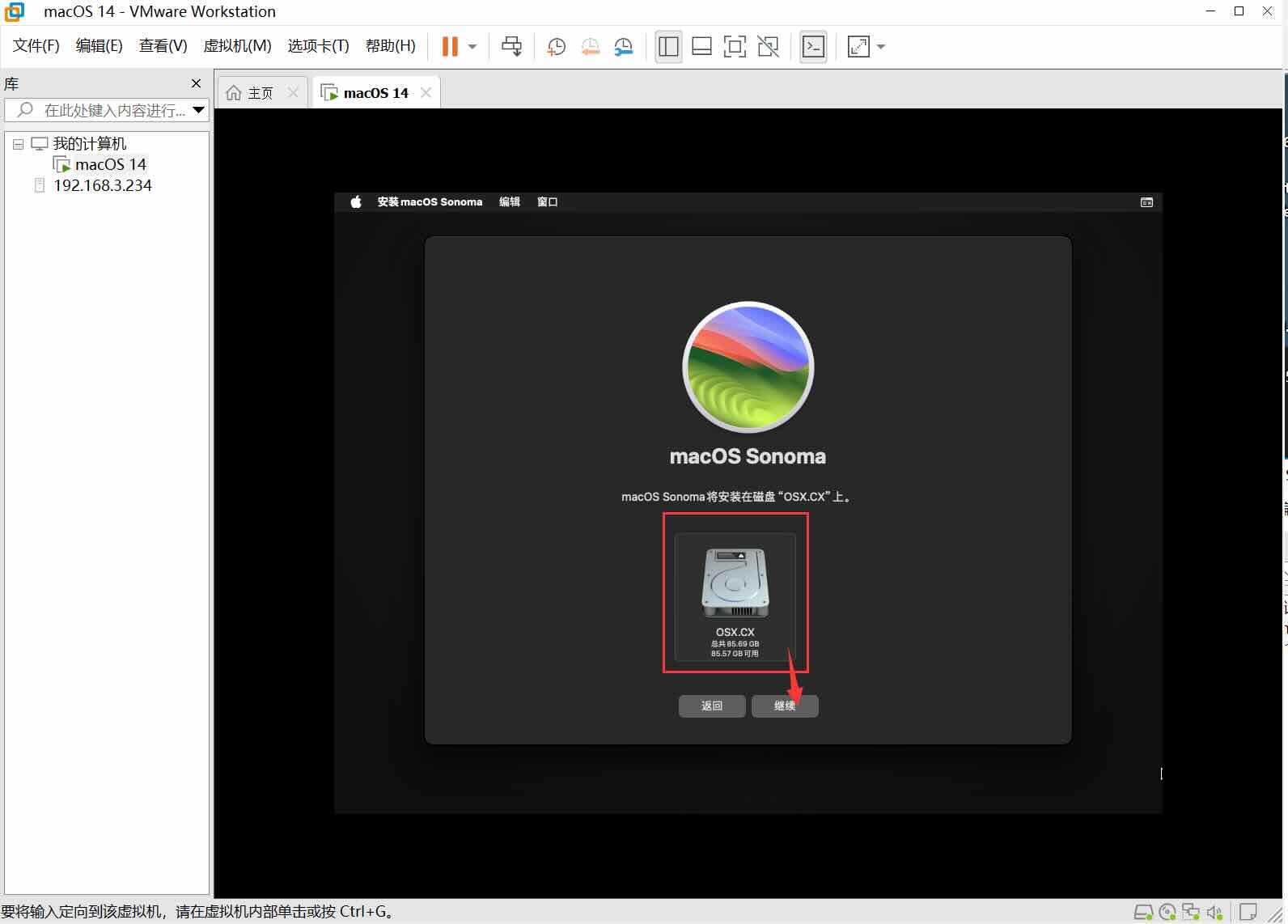The height and width of the screenshot is (924, 1288).
Task: Click the Unity mode toolbar icon
Action: pyautogui.click(x=768, y=46)
